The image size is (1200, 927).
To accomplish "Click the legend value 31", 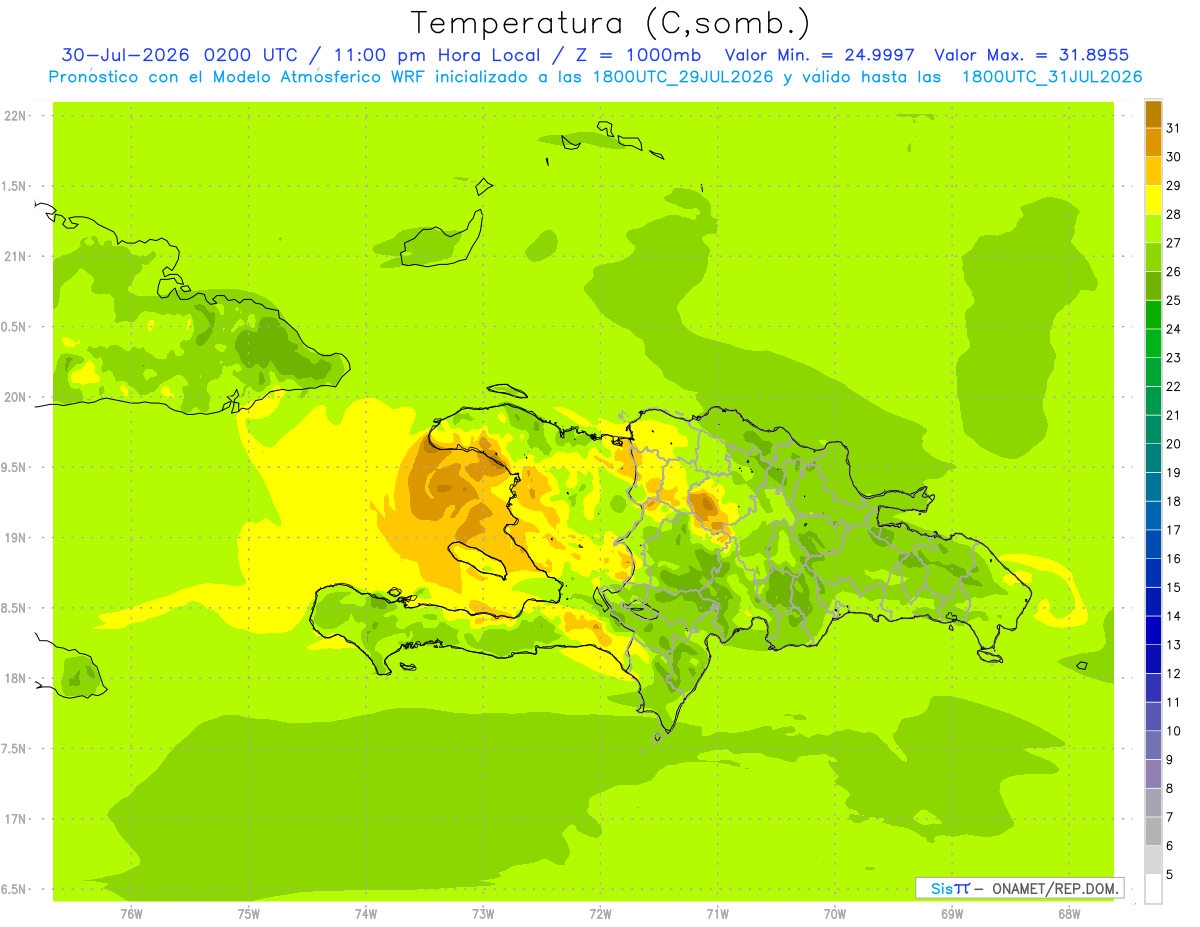I will 1174,128.
